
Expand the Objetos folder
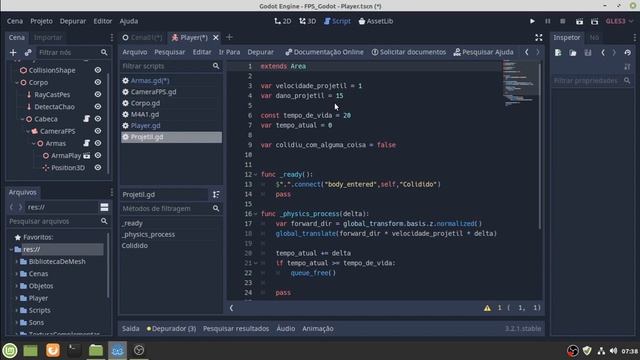click(17, 286)
